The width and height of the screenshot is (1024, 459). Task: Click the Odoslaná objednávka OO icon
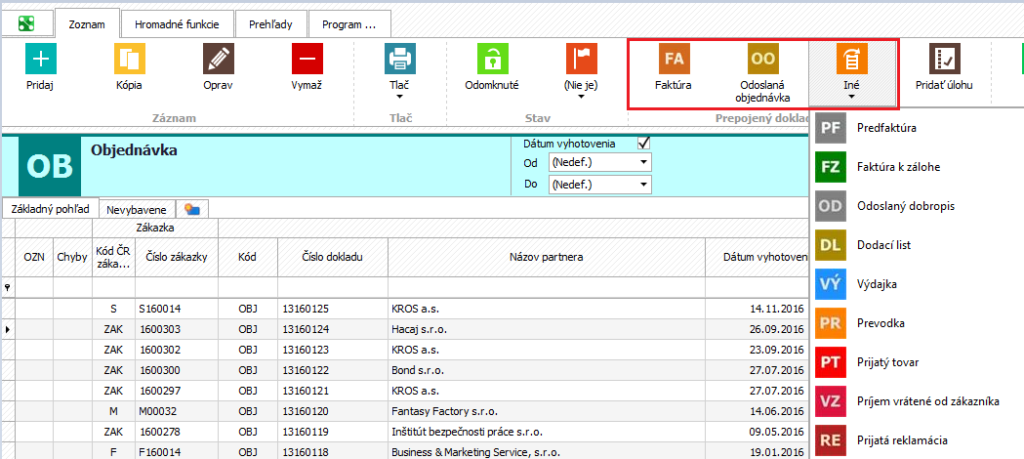point(763,59)
